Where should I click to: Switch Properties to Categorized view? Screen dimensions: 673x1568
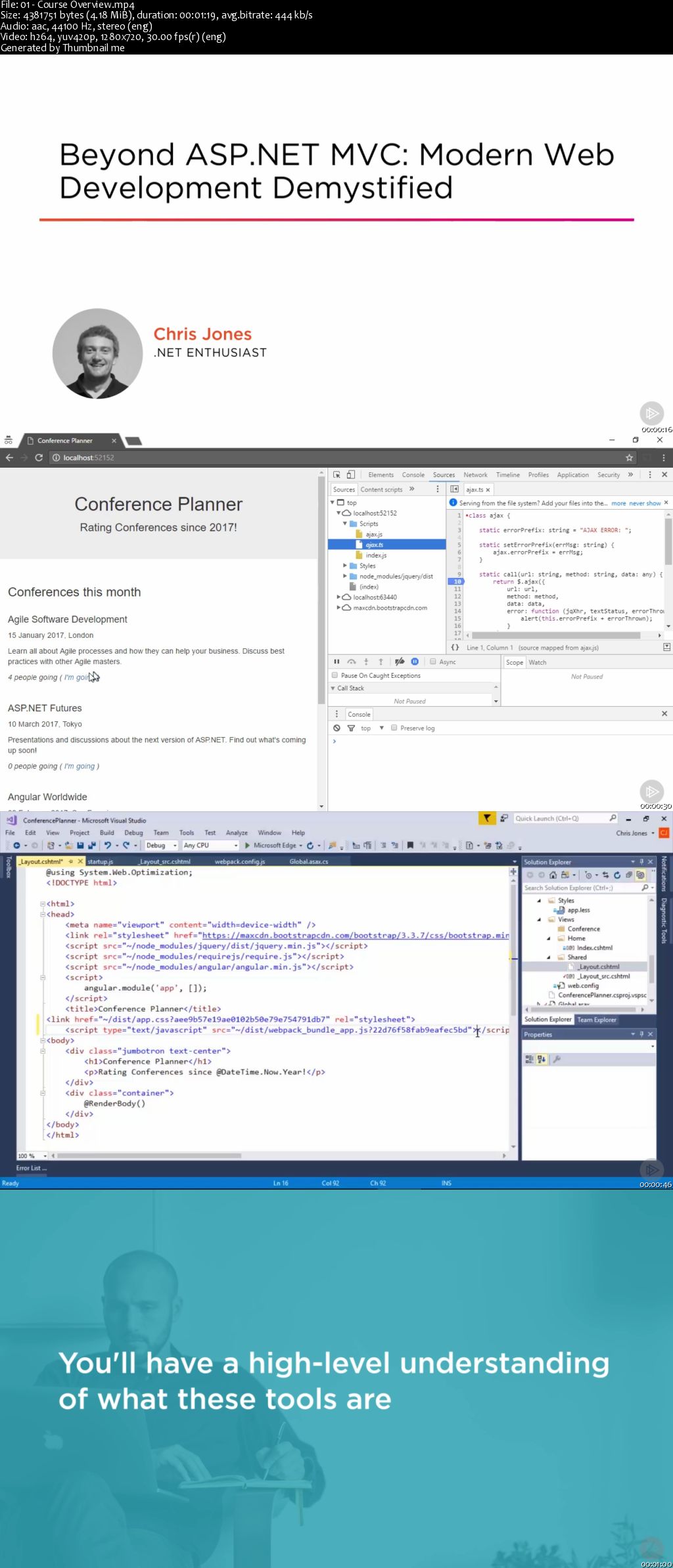(x=529, y=1059)
